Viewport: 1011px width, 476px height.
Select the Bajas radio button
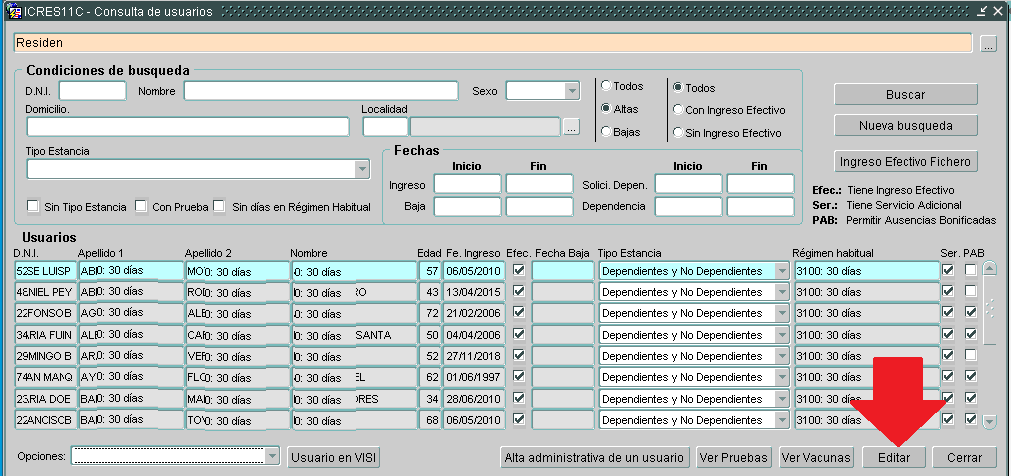tap(606, 131)
